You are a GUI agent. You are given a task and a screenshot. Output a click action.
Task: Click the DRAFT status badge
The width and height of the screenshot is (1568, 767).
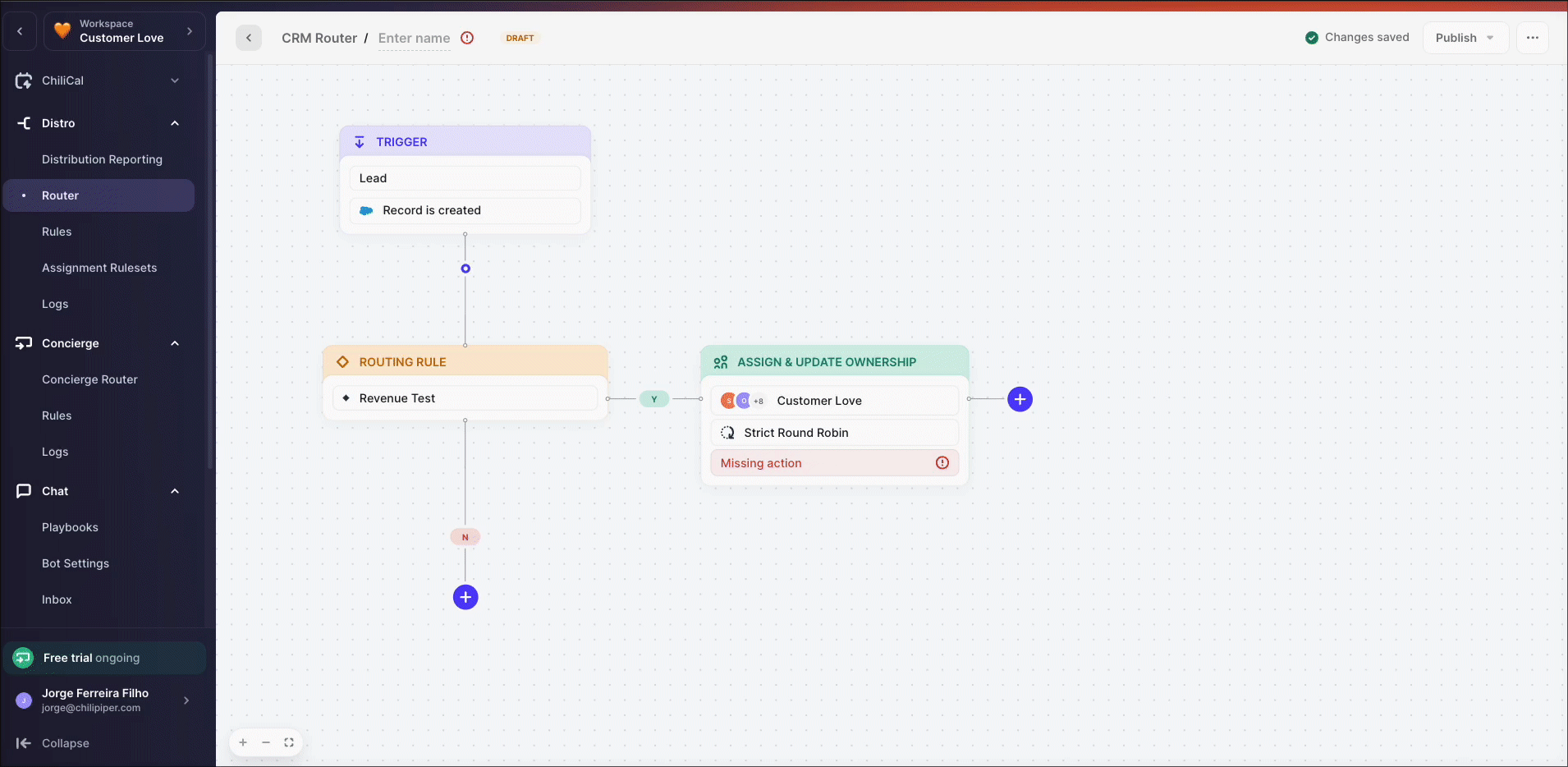[520, 38]
